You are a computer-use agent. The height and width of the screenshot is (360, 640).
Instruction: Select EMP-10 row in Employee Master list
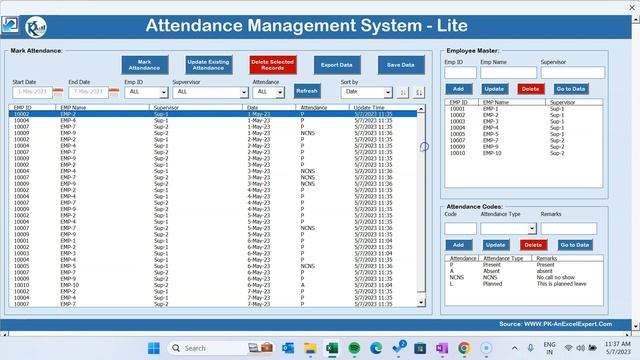click(523, 153)
